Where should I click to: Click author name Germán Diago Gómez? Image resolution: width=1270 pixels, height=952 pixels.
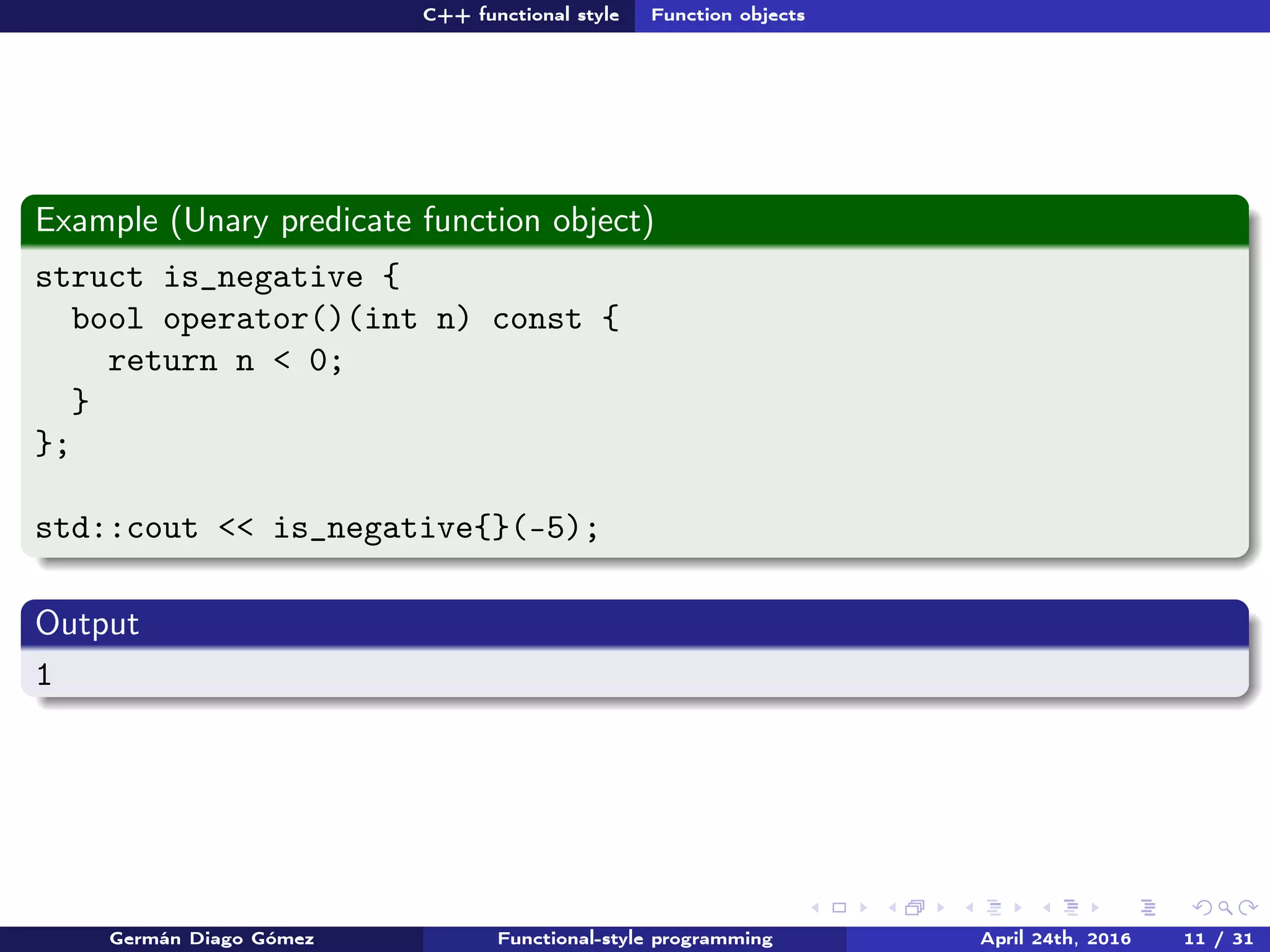pos(211,939)
